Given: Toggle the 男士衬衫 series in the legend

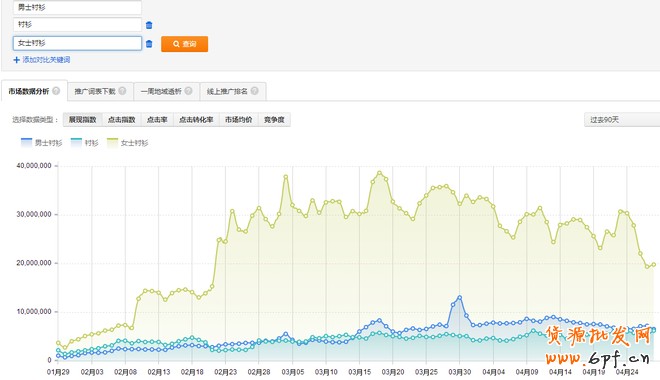Looking at the screenshot, I should pos(41,143).
